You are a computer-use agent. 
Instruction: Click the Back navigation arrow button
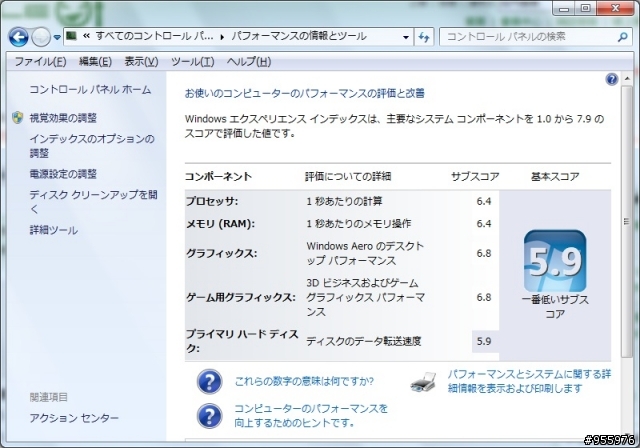pyautogui.click(x=18, y=37)
